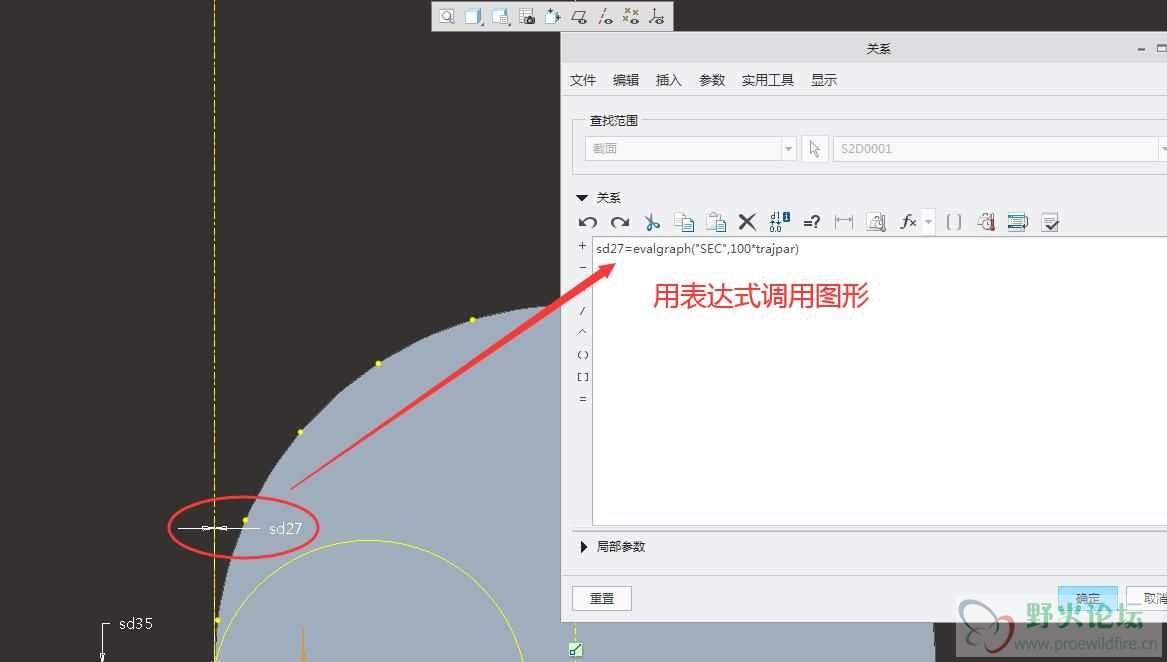This screenshot has height=662, width=1167.
Task: Collapse the 关系 section
Action: click(x=582, y=198)
